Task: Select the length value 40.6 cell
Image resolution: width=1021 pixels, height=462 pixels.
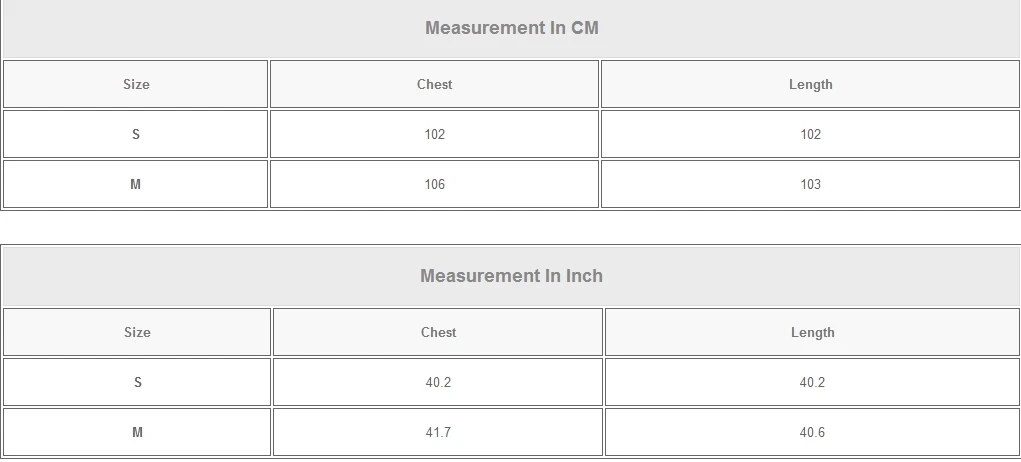Action: point(812,432)
